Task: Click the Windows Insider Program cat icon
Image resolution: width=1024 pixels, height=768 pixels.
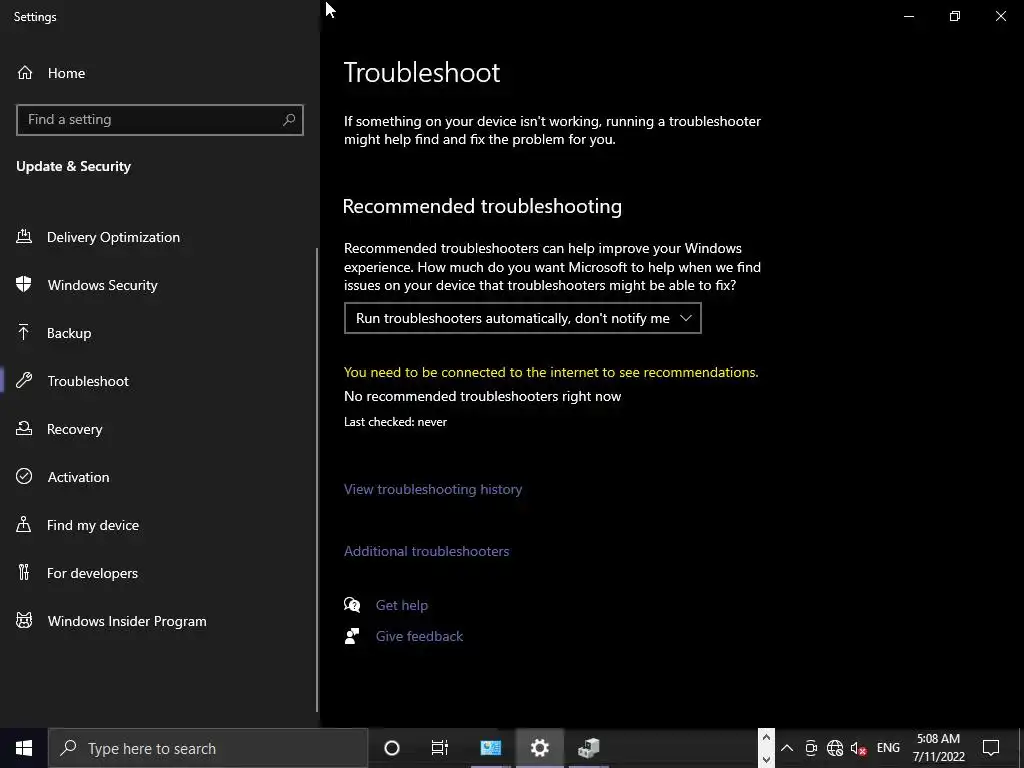Action: click(x=24, y=620)
